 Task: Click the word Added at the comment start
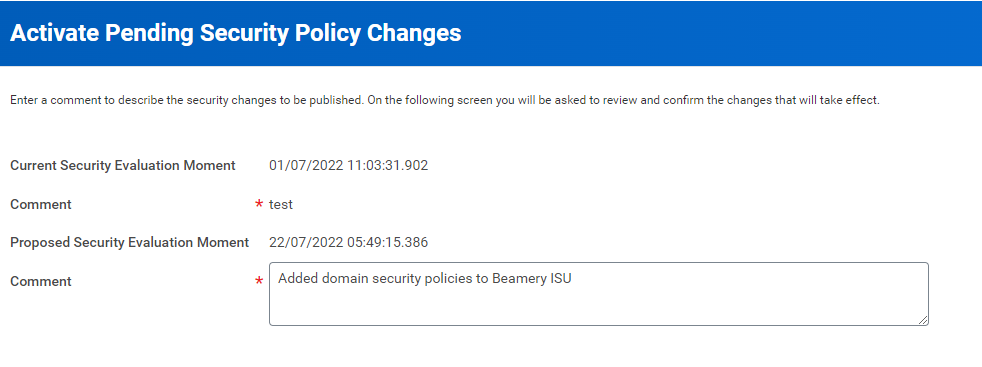pyautogui.click(x=298, y=279)
